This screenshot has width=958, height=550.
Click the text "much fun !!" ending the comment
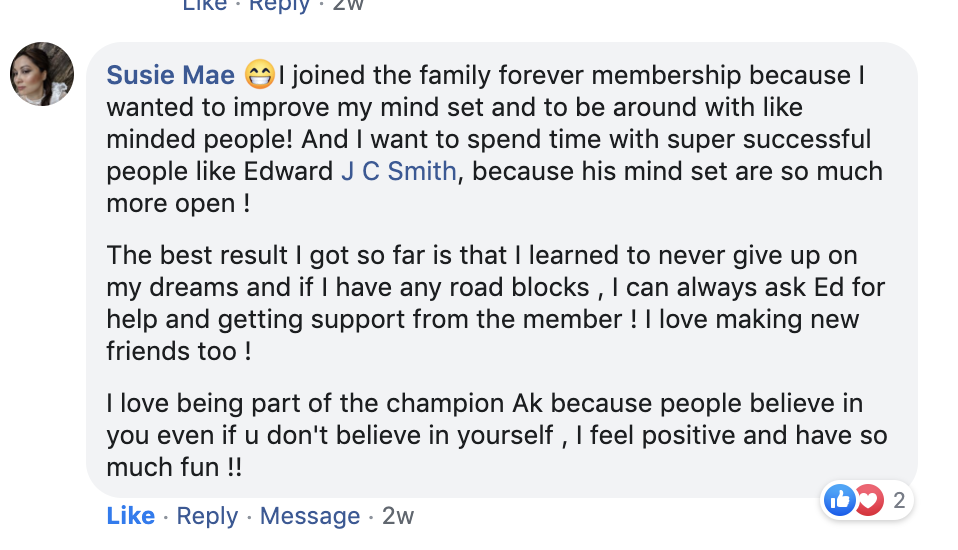tap(175, 467)
